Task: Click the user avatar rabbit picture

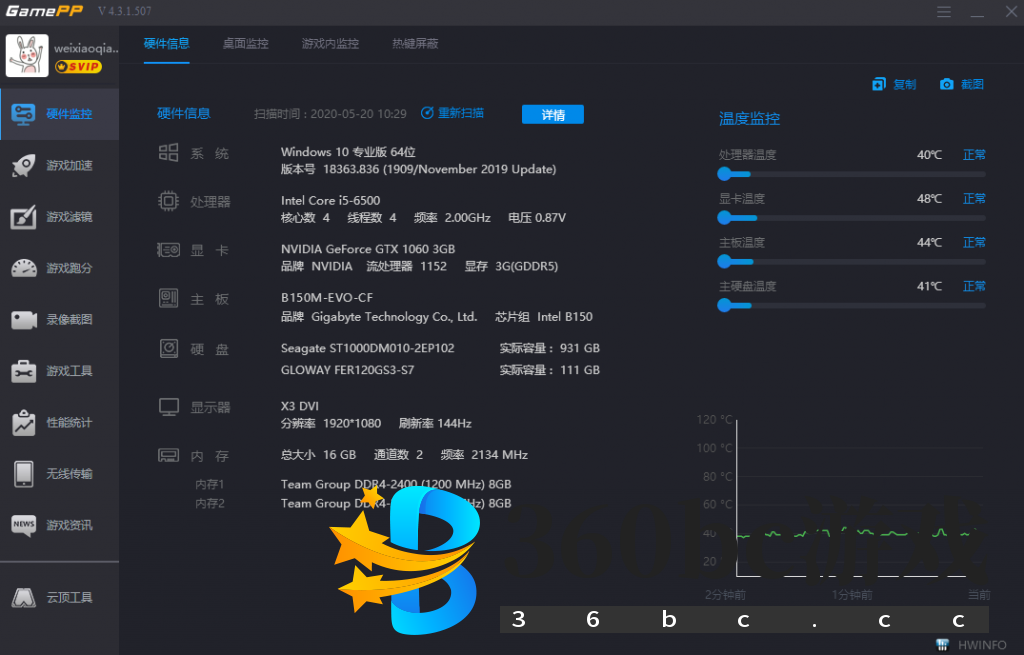Action: [27, 56]
